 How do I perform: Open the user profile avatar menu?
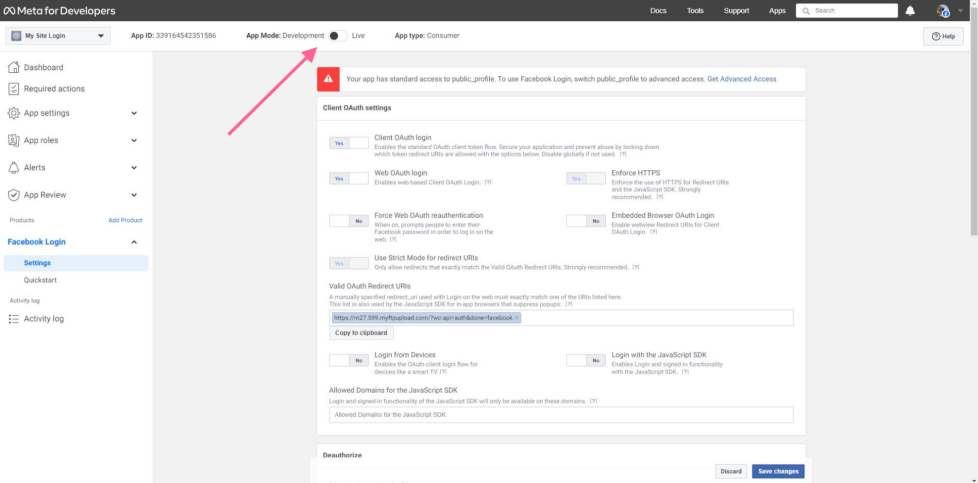942,11
